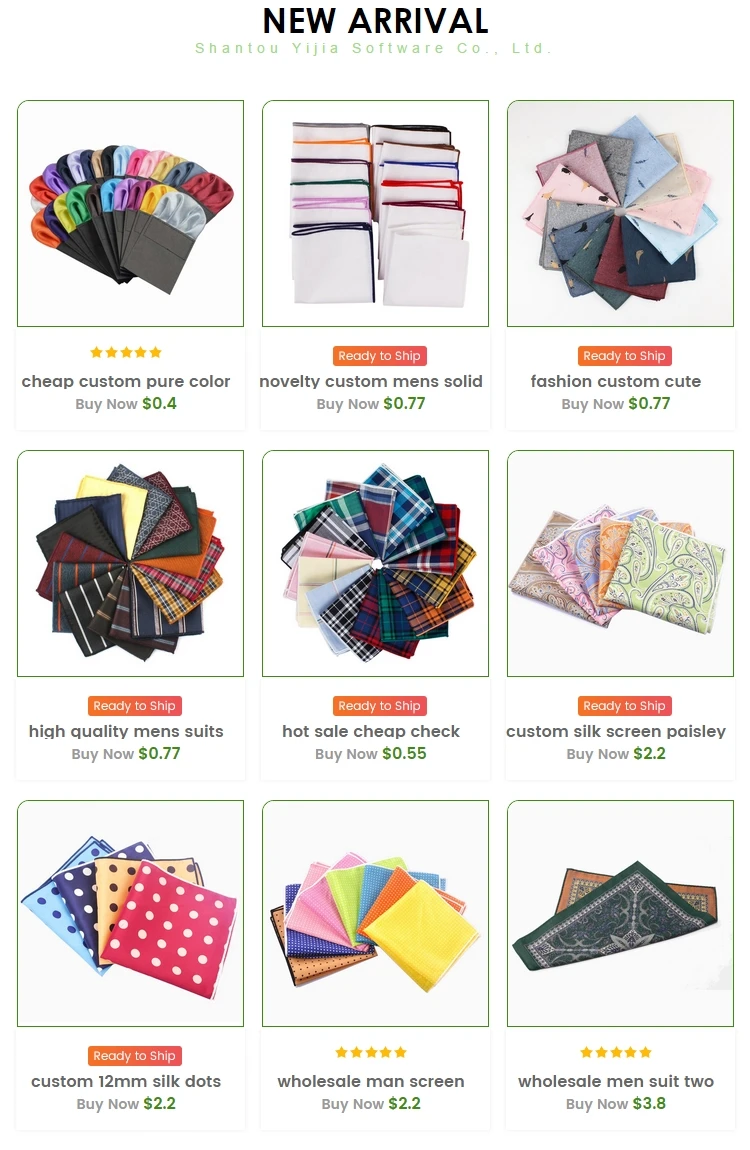This screenshot has width=750, height=1150.
Task: Click Buy Now $3.8 price
Action: 616,1103
